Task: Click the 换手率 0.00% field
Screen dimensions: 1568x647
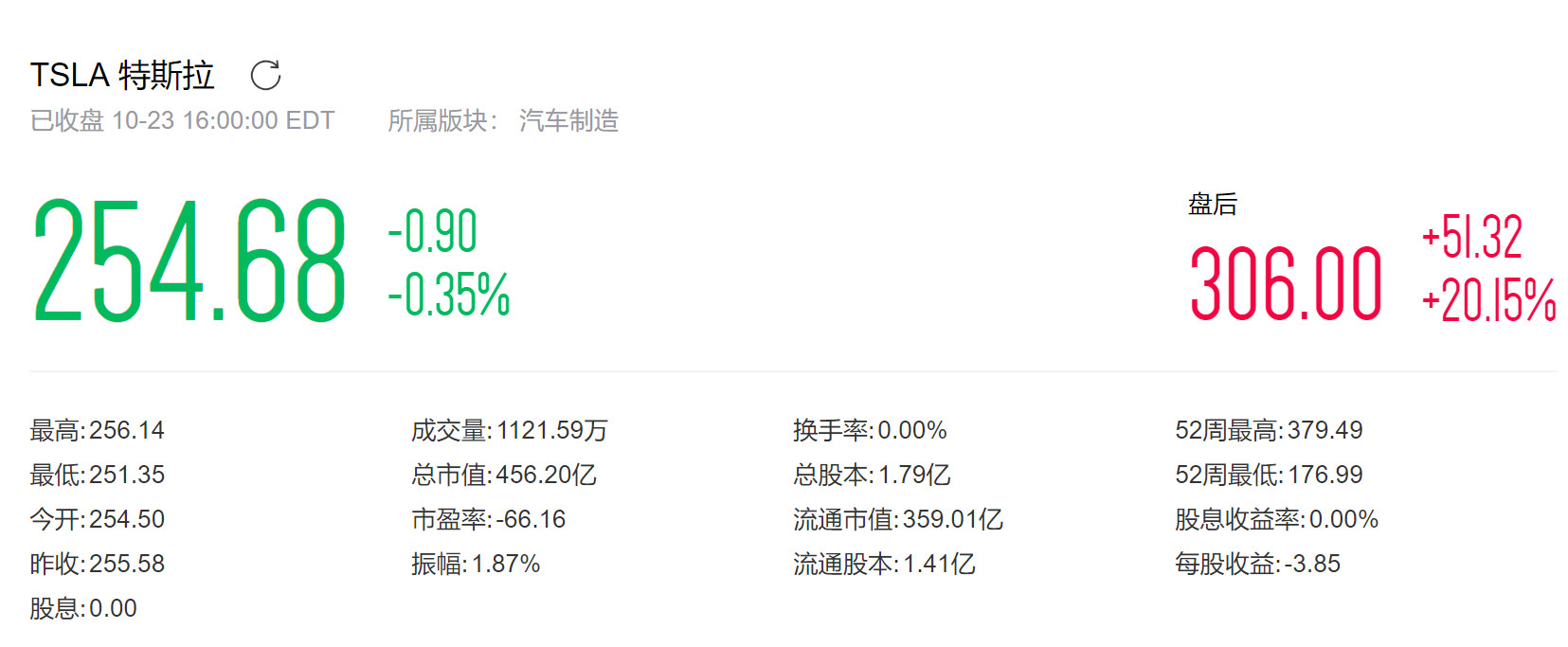Action: tap(911, 431)
